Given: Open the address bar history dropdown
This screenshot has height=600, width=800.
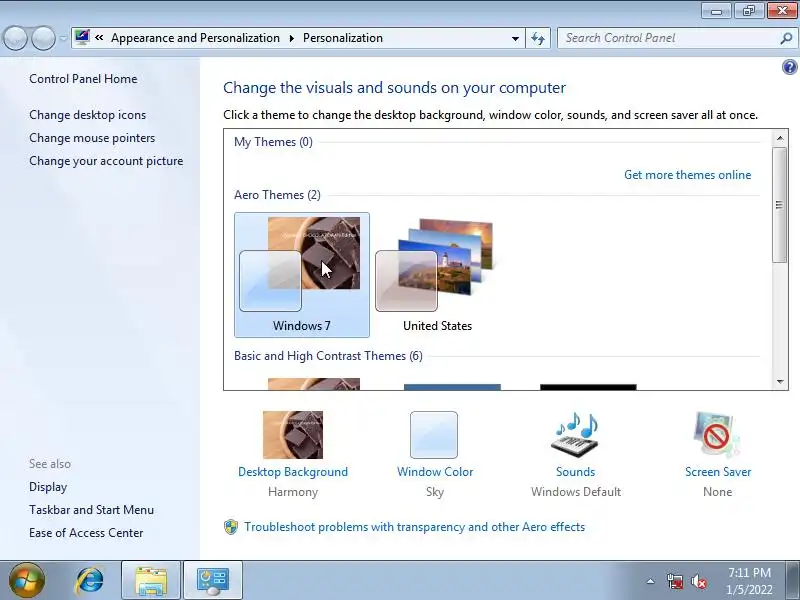Looking at the screenshot, I should [x=515, y=38].
